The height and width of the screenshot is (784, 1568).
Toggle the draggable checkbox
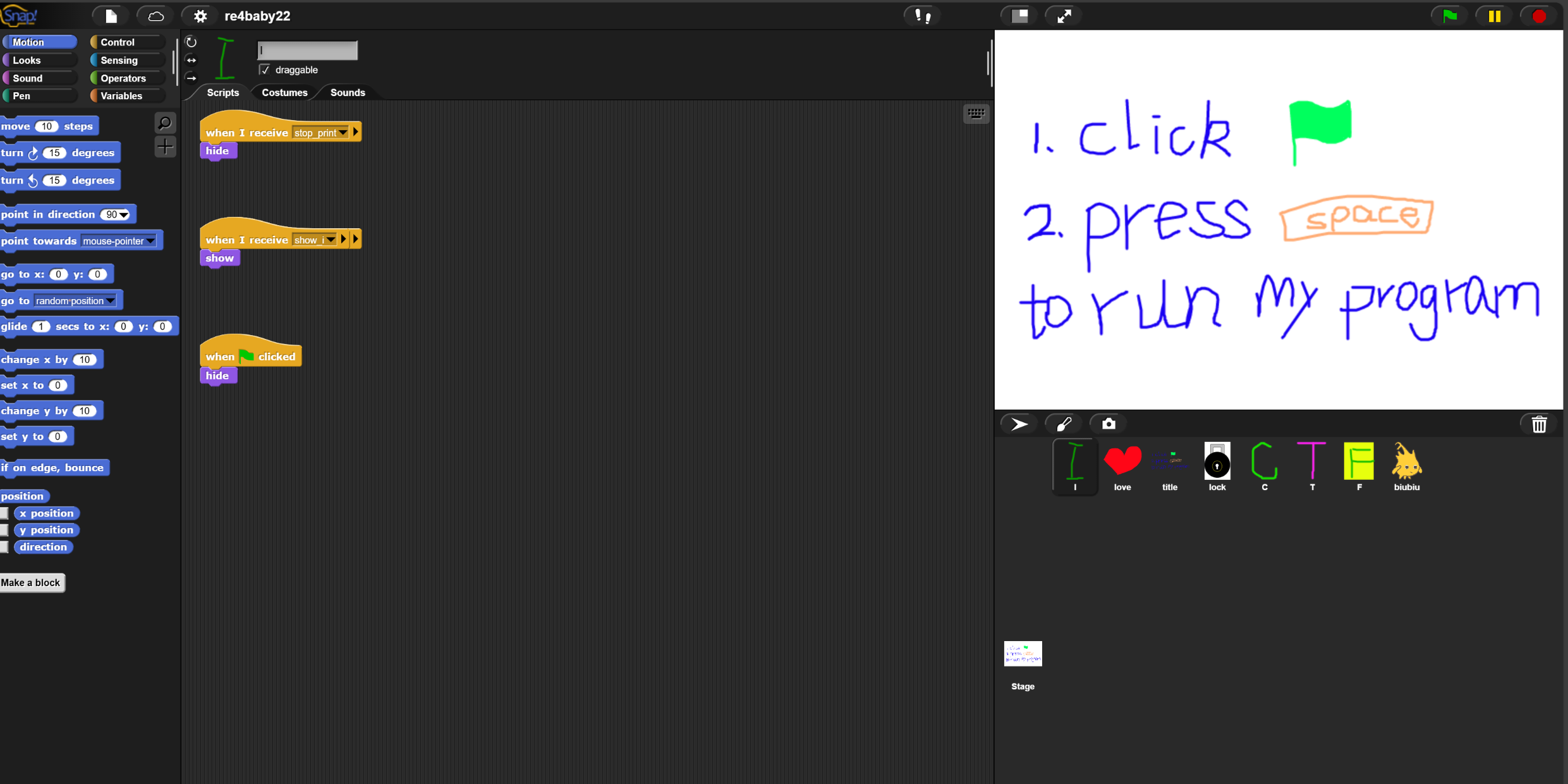[264, 70]
